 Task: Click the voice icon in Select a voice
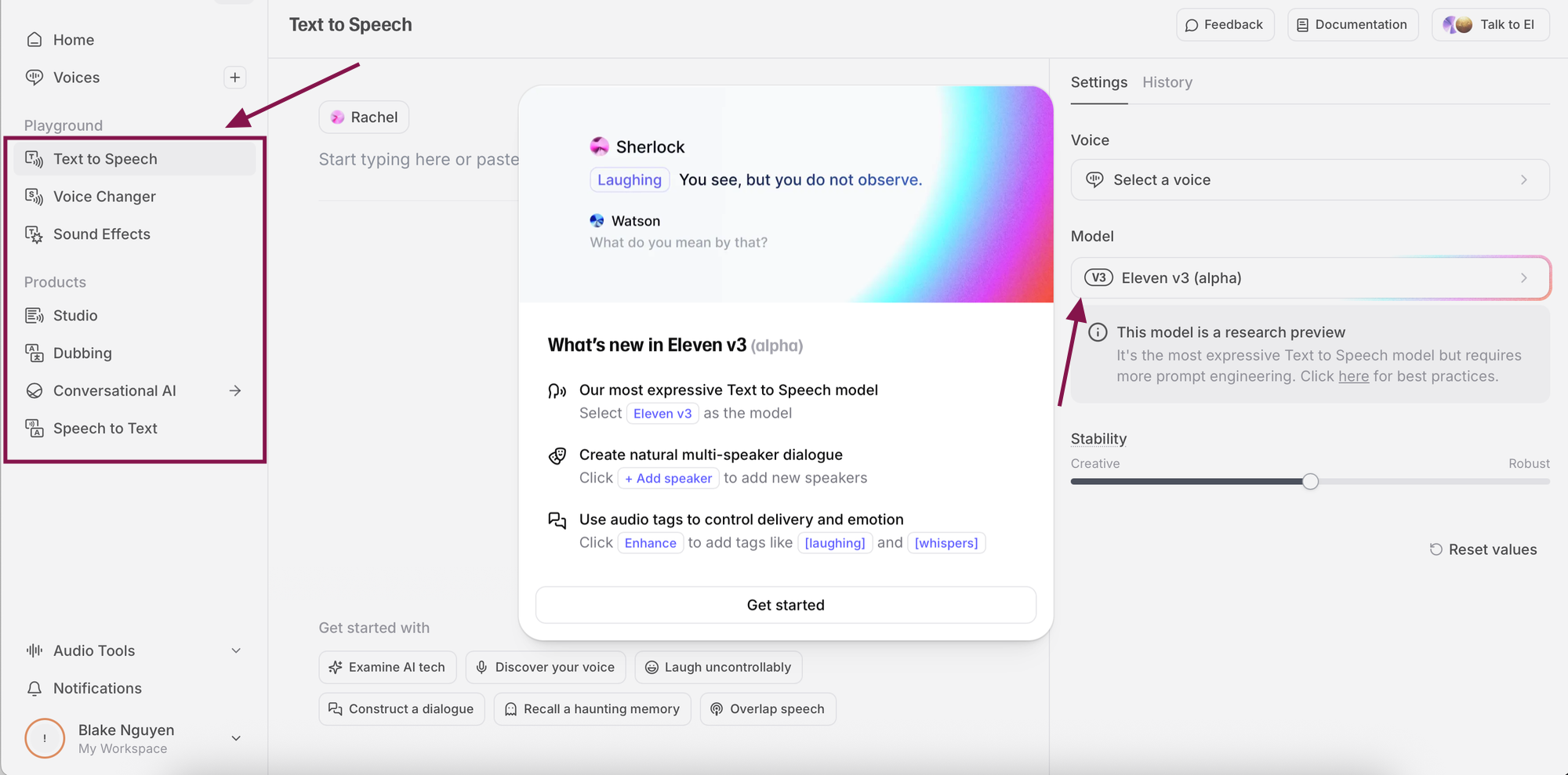[x=1094, y=180]
